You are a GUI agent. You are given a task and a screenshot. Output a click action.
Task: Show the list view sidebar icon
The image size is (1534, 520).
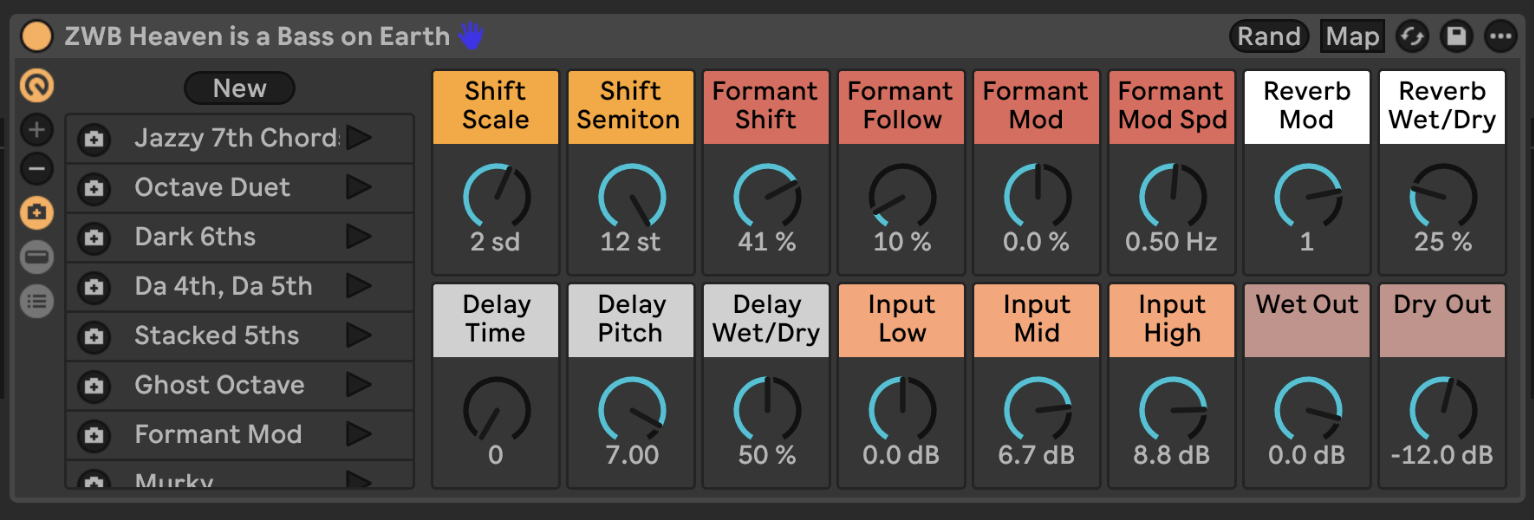click(x=37, y=300)
